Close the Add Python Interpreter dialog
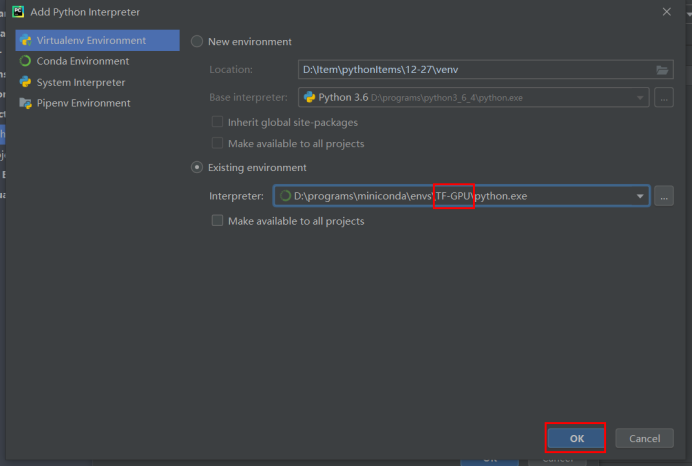The image size is (692, 467). pyautogui.click(x=666, y=12)
